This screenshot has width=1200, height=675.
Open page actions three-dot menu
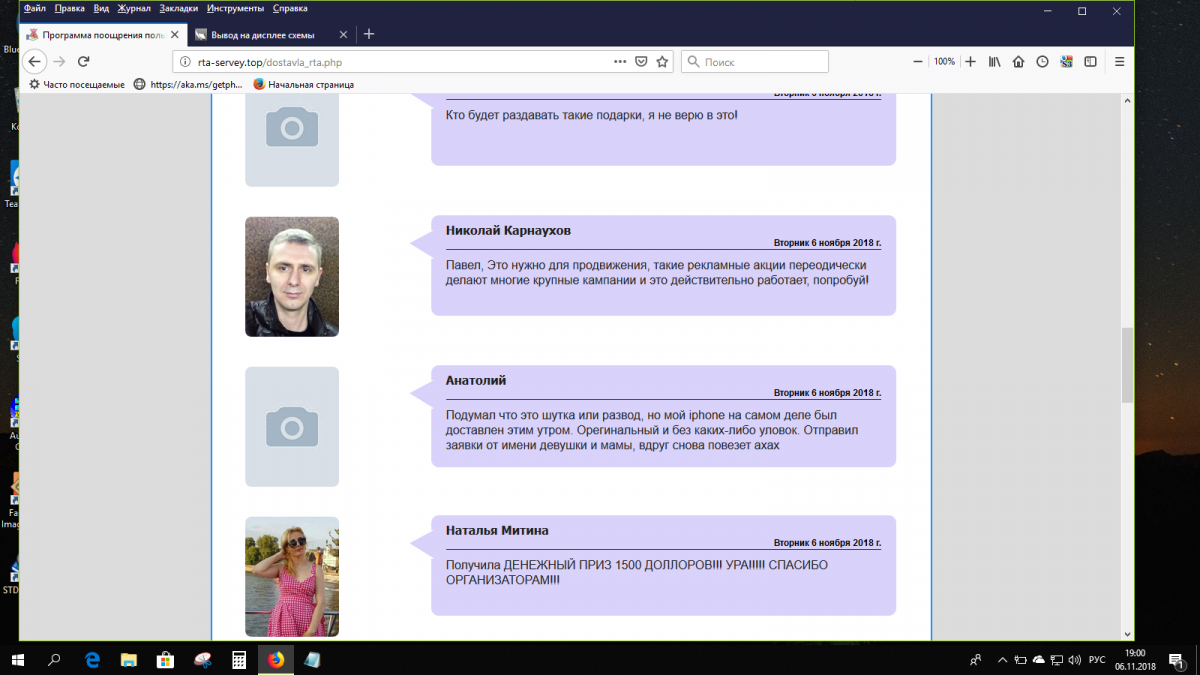(x=620, y=62)
